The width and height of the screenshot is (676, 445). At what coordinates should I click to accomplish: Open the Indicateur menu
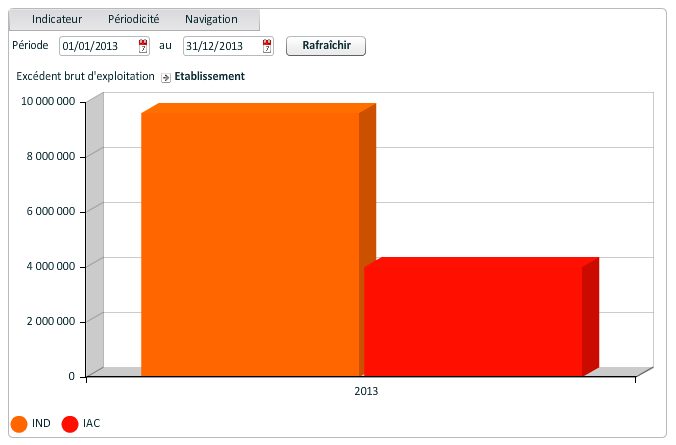coord(57,19)
